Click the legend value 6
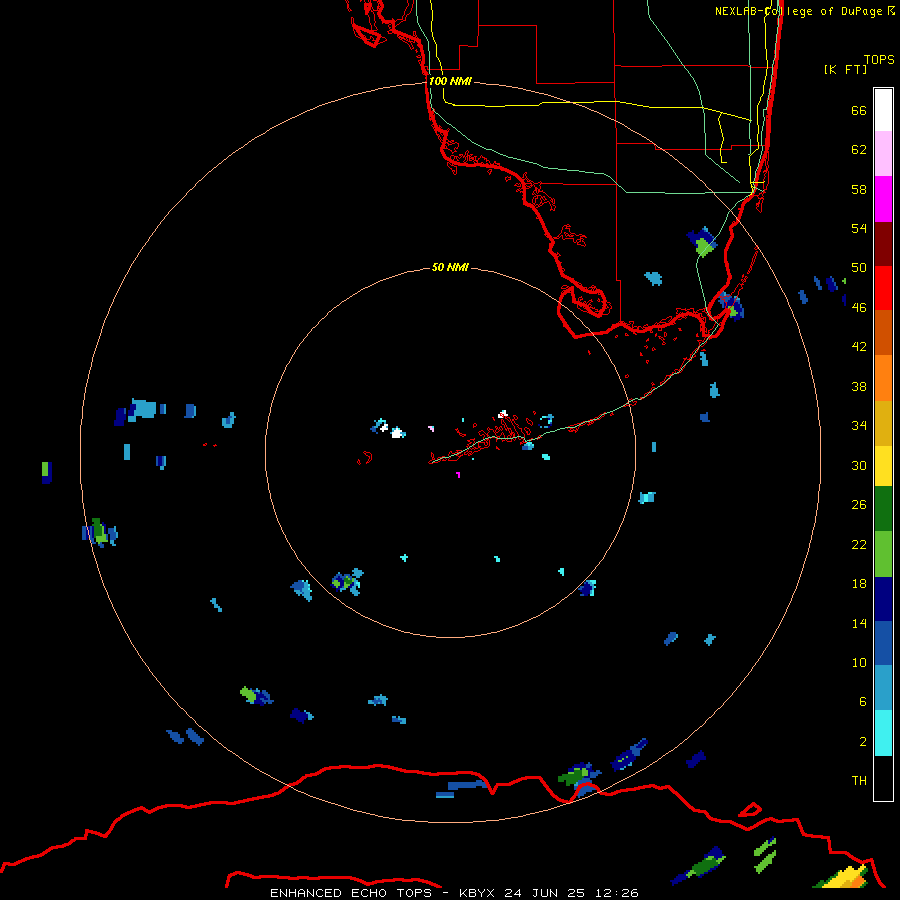 862,701
